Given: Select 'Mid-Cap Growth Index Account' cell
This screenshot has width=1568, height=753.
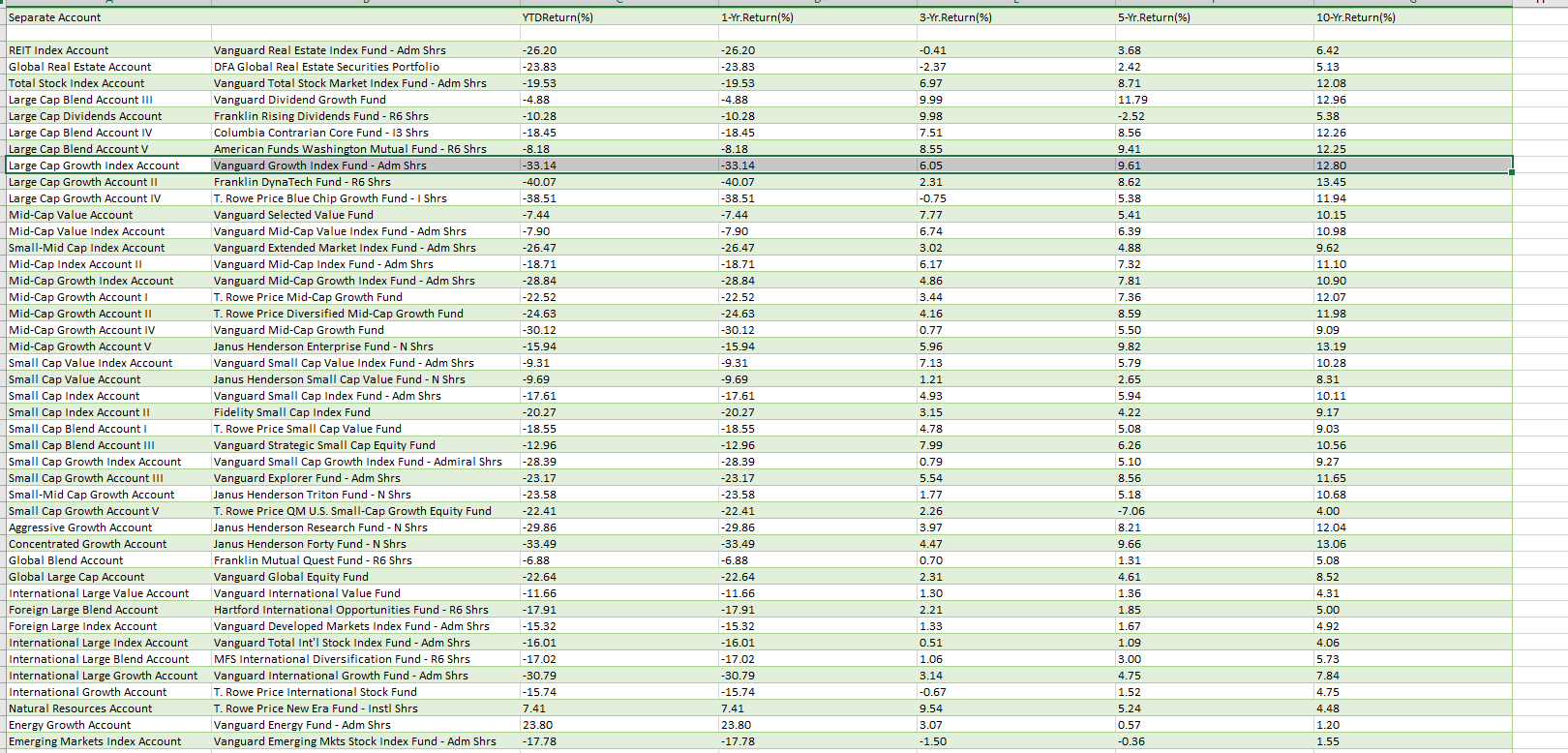Looking at the screenshot, I should (108, 281).
